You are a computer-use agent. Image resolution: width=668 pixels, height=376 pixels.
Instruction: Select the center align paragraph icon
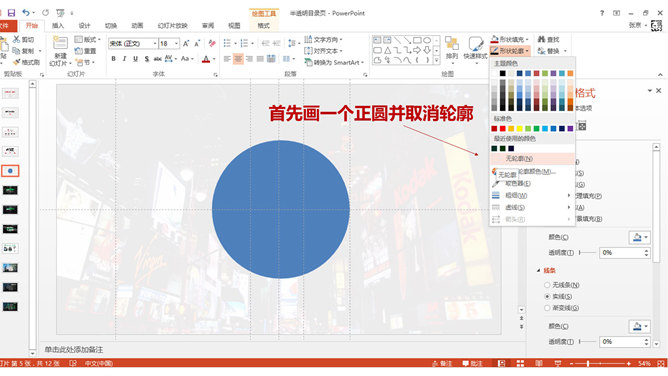point(238,59)
